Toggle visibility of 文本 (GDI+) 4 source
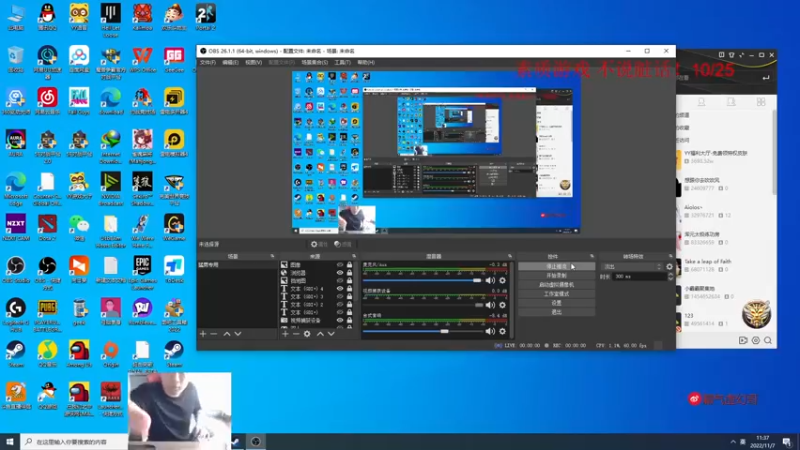This screenshot has width=800, height=450. click(x=340, y=289)
